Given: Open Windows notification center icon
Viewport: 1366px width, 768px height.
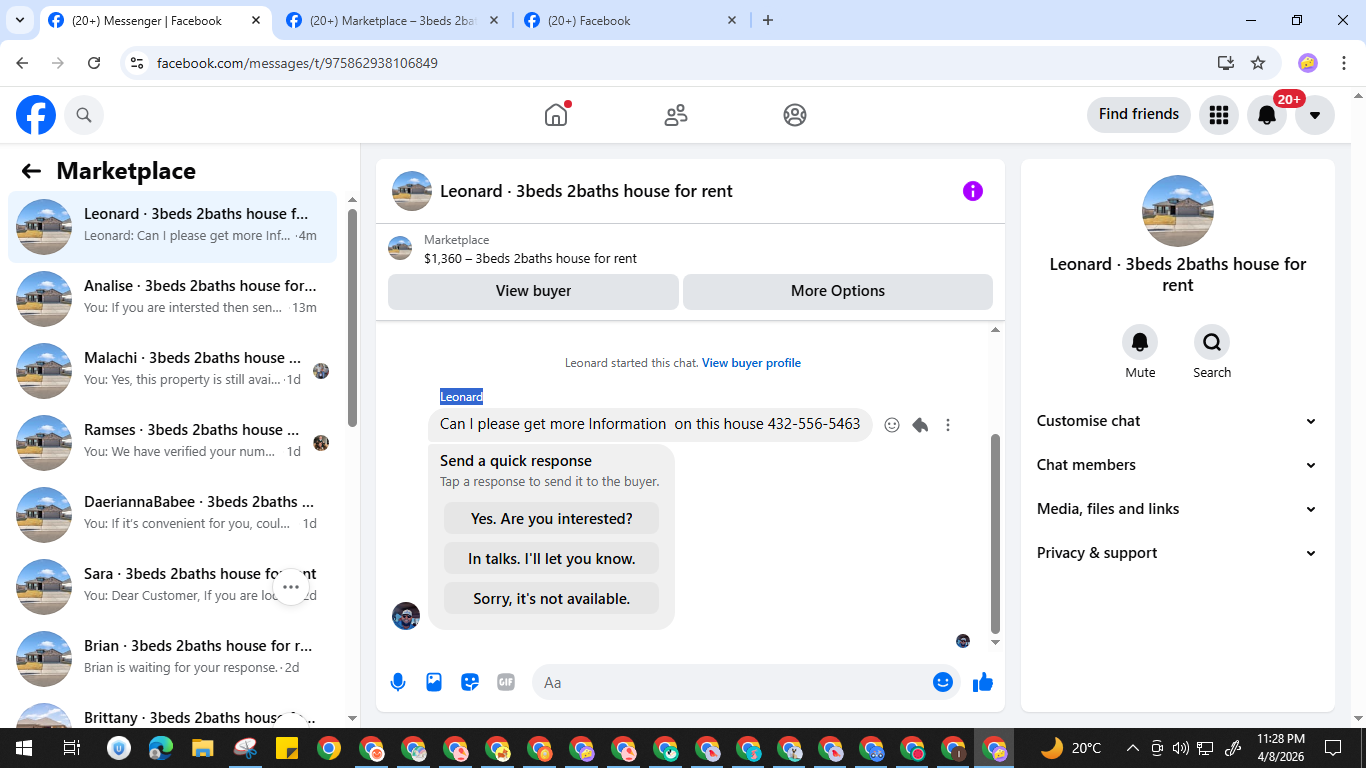Looking at the screenshot, I should pos(1333,748).
